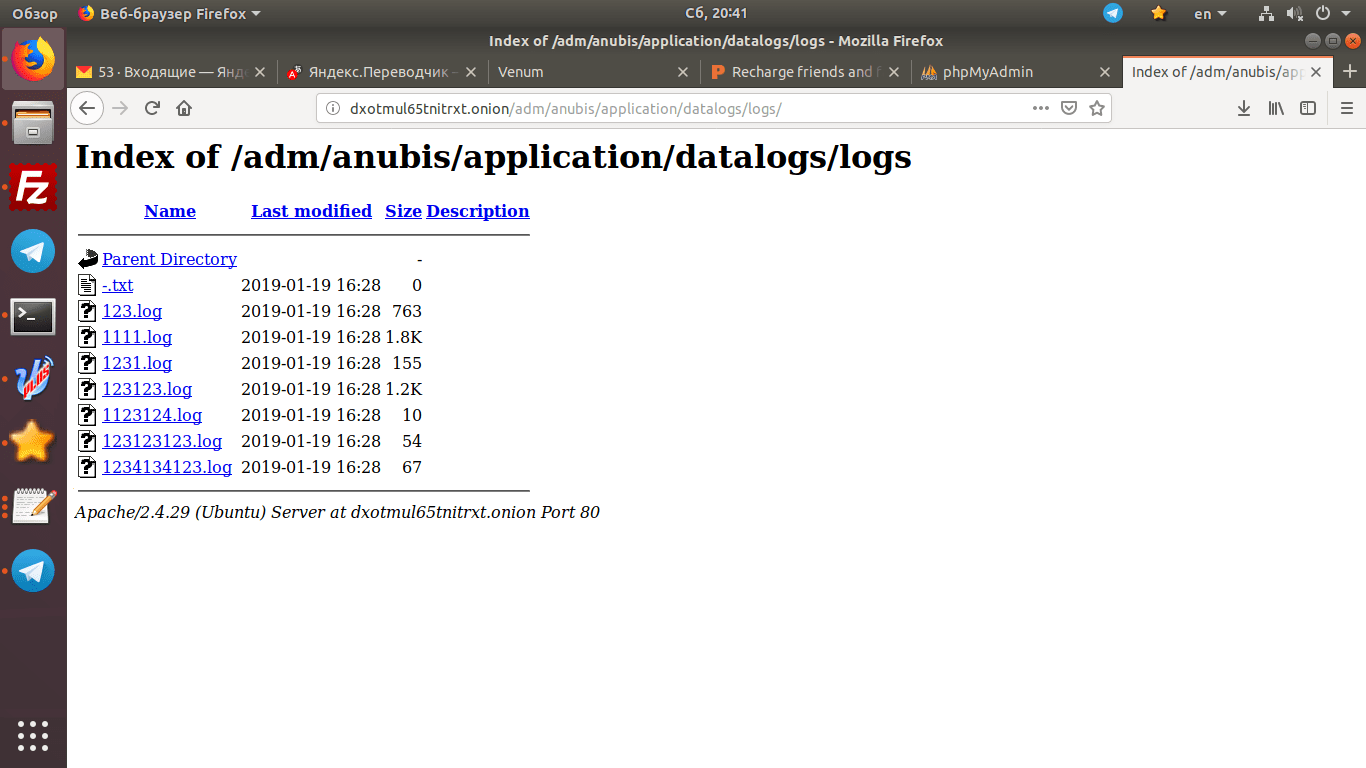Save page to Pocket
The image size is (1366, 768).
(1069, 108)
